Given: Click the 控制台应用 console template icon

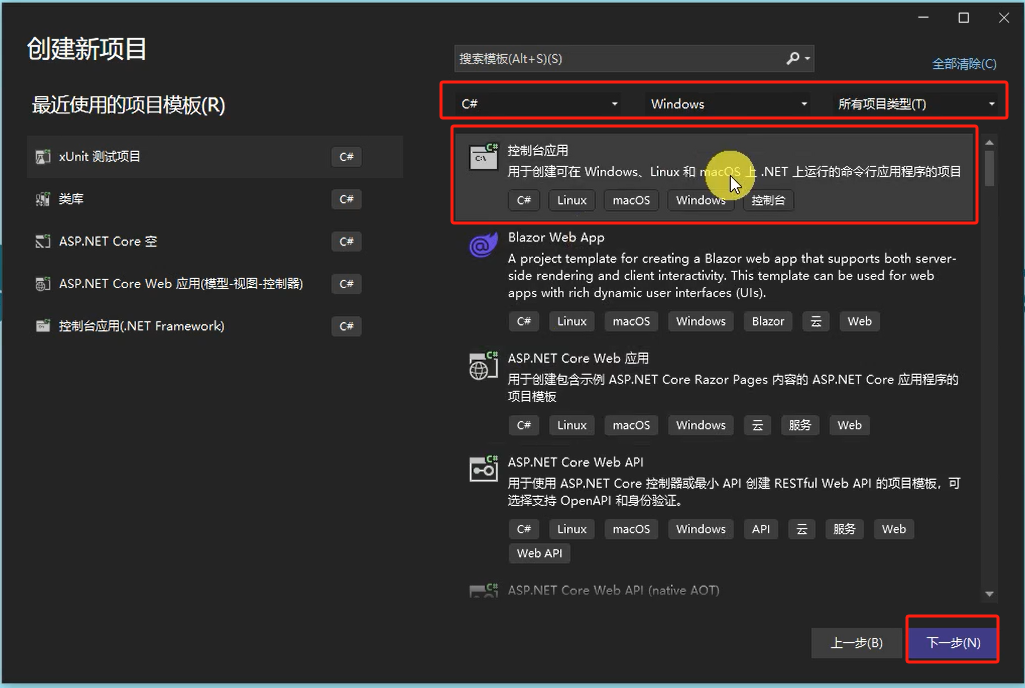Looking at the screenshot, I should (x=483, y=157).
